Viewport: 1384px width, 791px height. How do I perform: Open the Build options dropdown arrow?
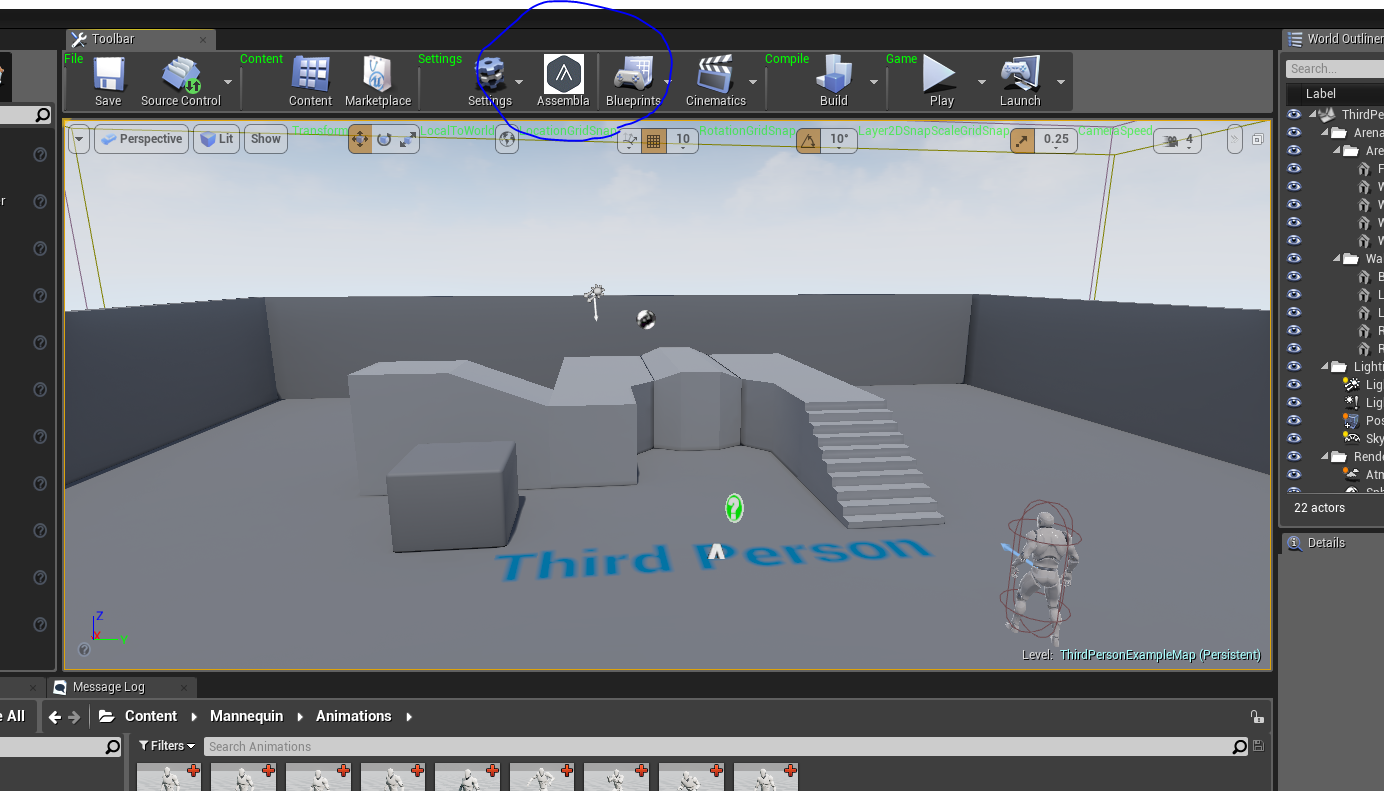click(874, 82)
